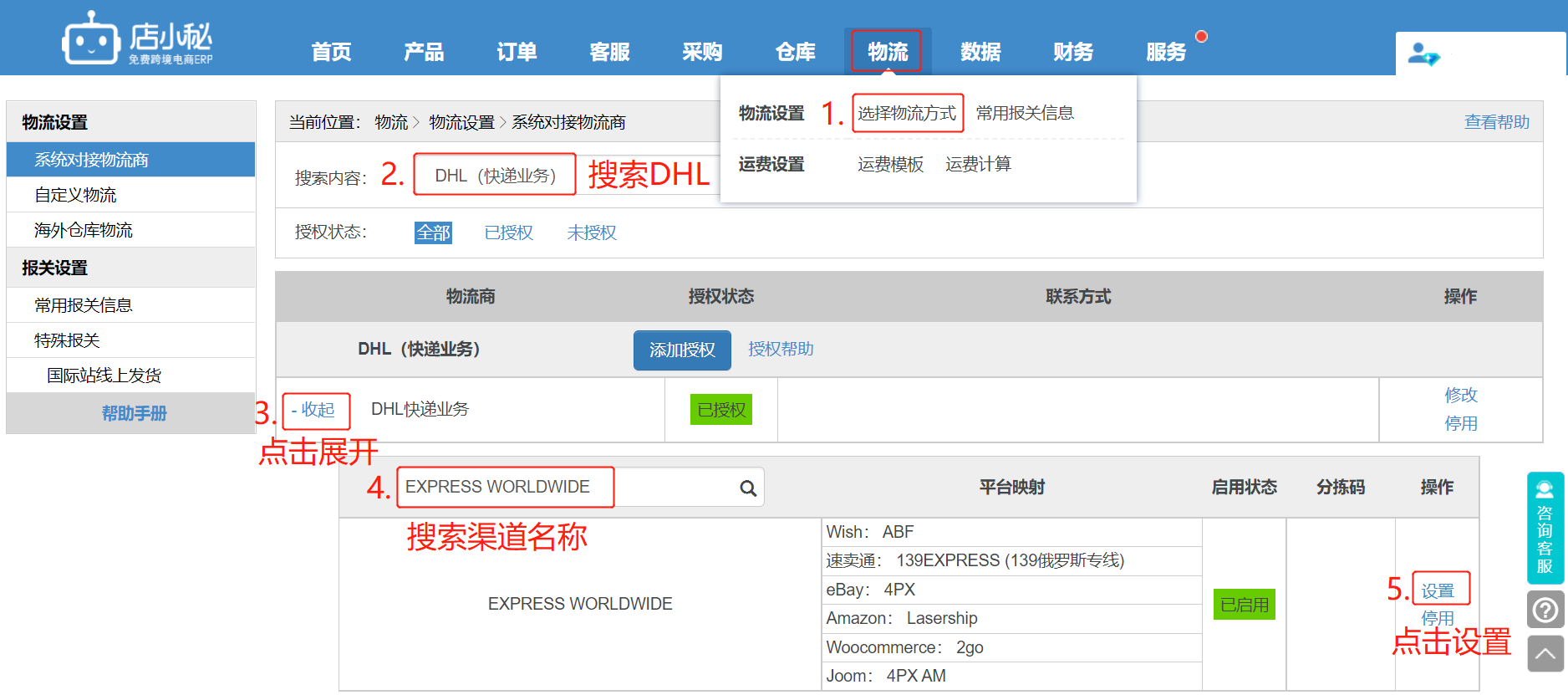Choose 常用报关信息 in the dropdown menu

pyautogui.click(x=1025, y=113)
